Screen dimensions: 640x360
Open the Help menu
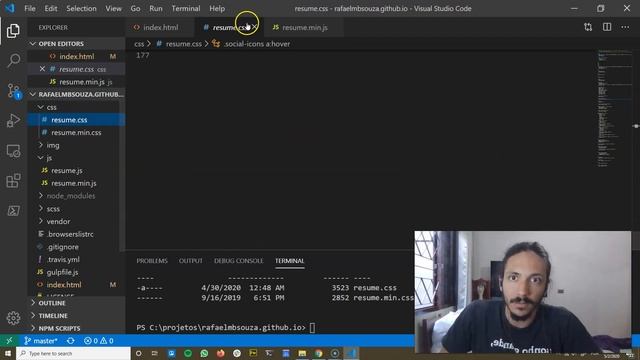(x=217, y=8)
